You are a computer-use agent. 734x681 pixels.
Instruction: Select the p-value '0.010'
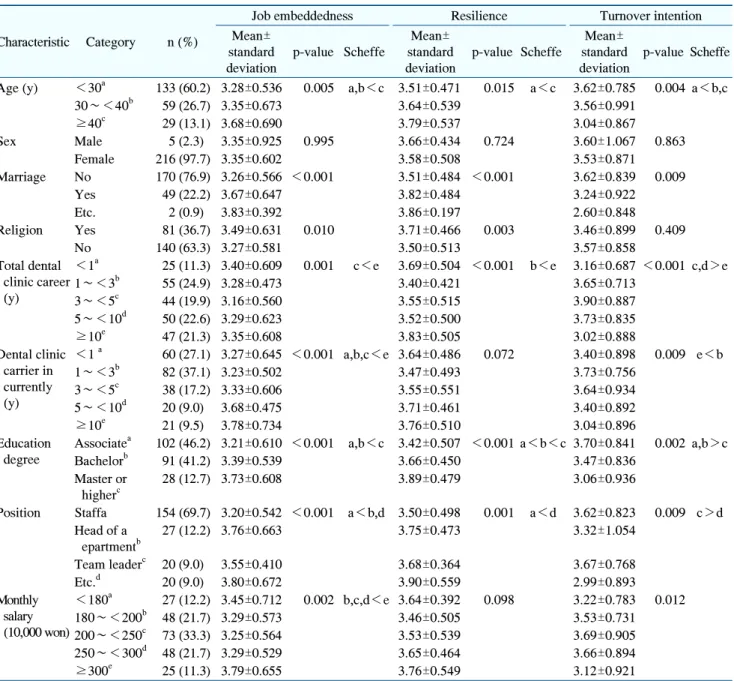(318, 230)
